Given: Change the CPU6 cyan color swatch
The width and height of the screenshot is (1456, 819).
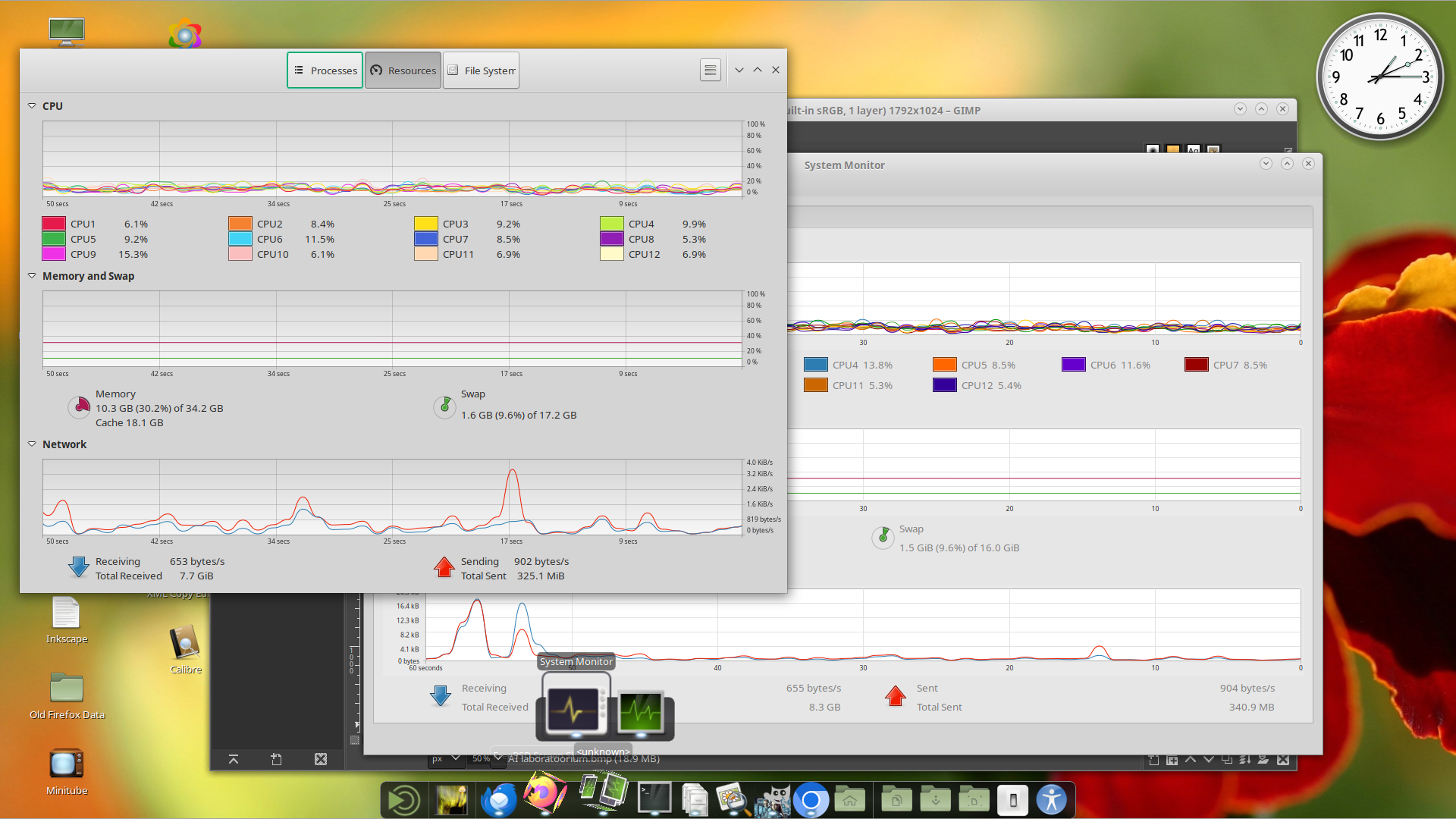Looking at the screenshot, I should pyautogui.click(x=240, y=239).
